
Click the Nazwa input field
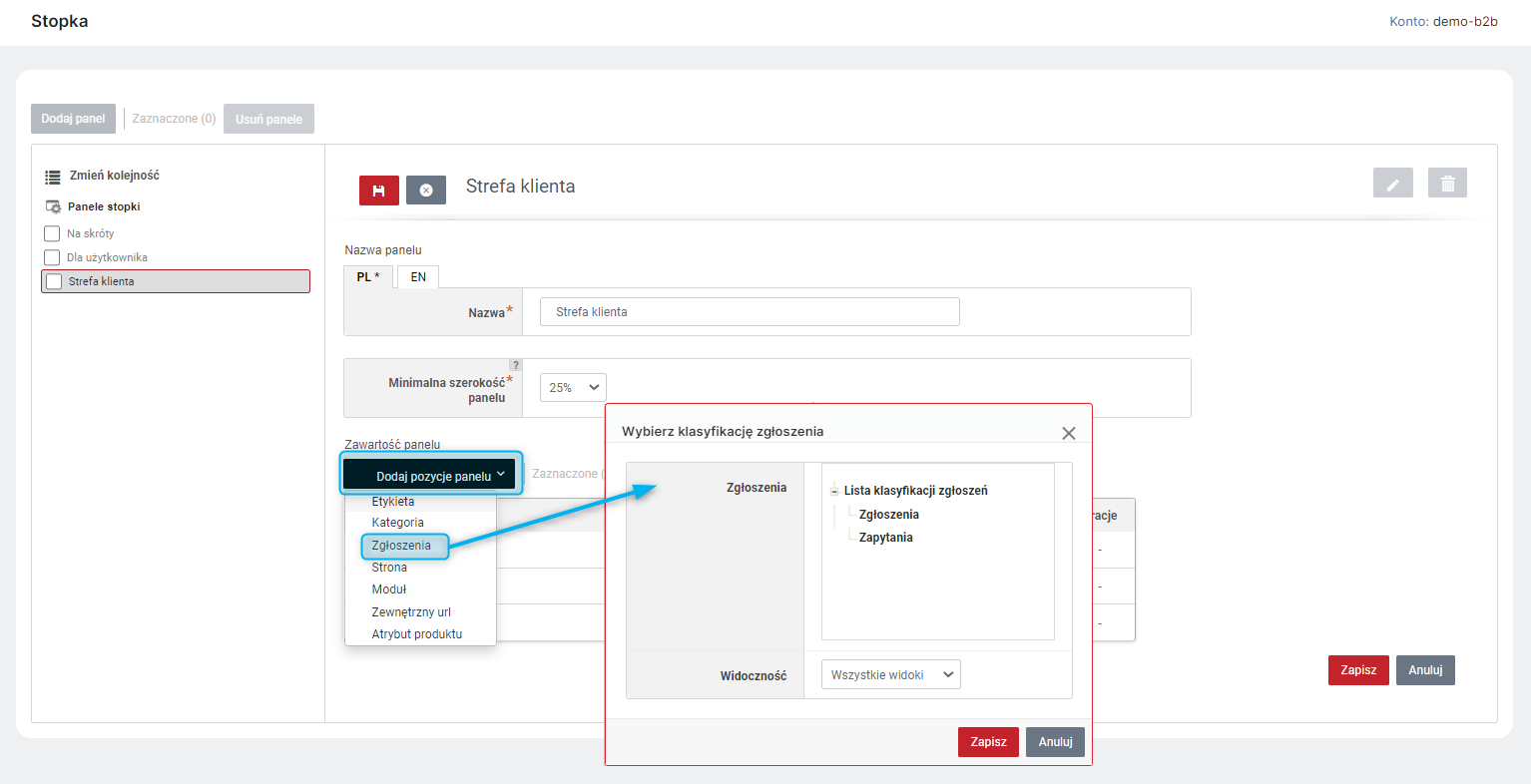click(750, 312)
